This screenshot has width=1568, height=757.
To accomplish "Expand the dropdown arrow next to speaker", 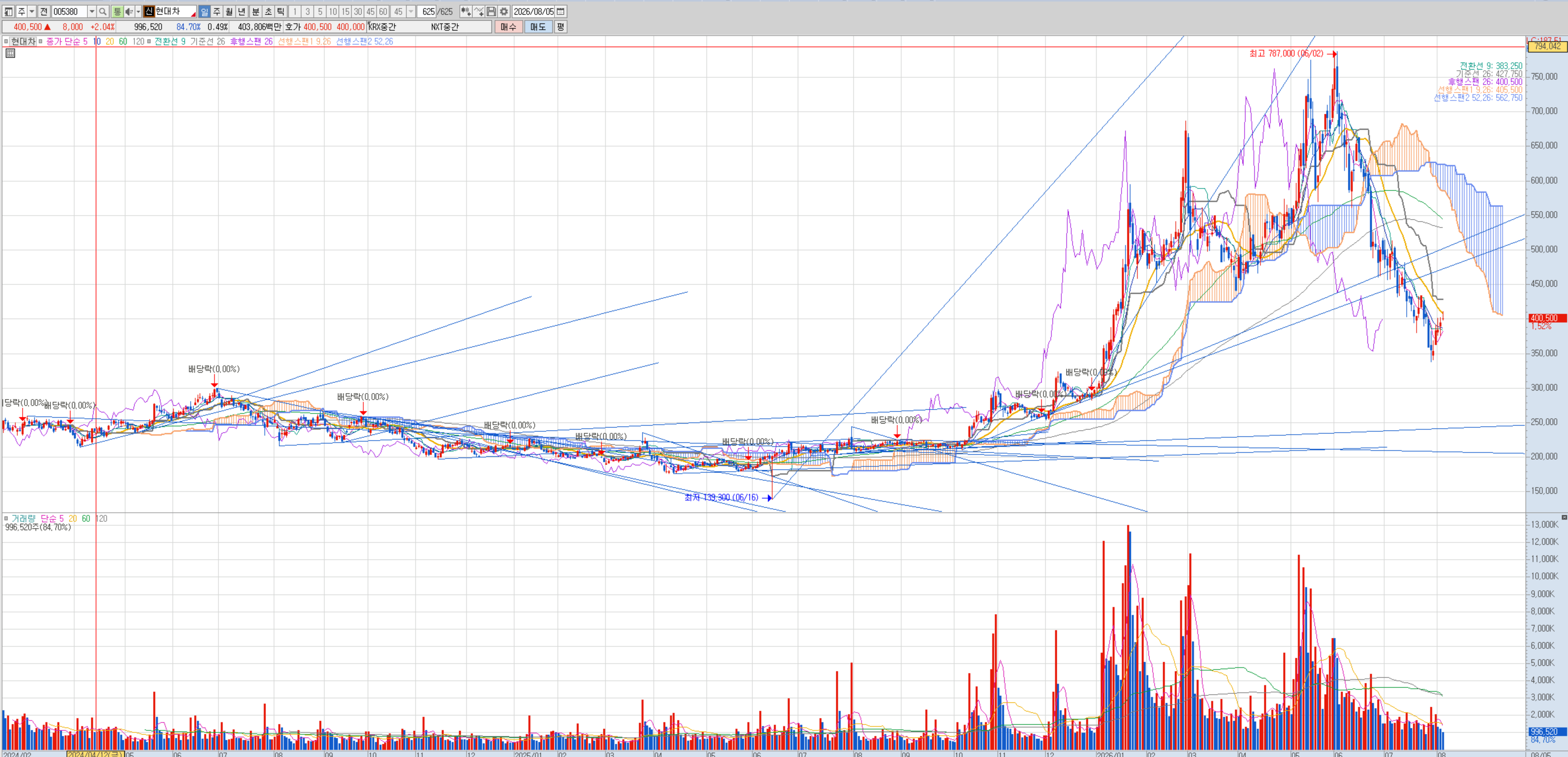I will [138, 11].
